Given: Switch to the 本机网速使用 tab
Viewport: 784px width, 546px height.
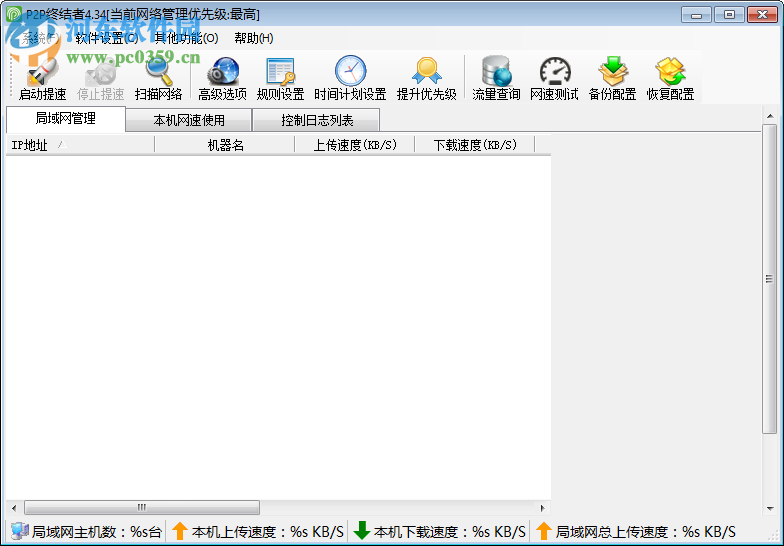Looking at the screenshot, I should [188, 120].
